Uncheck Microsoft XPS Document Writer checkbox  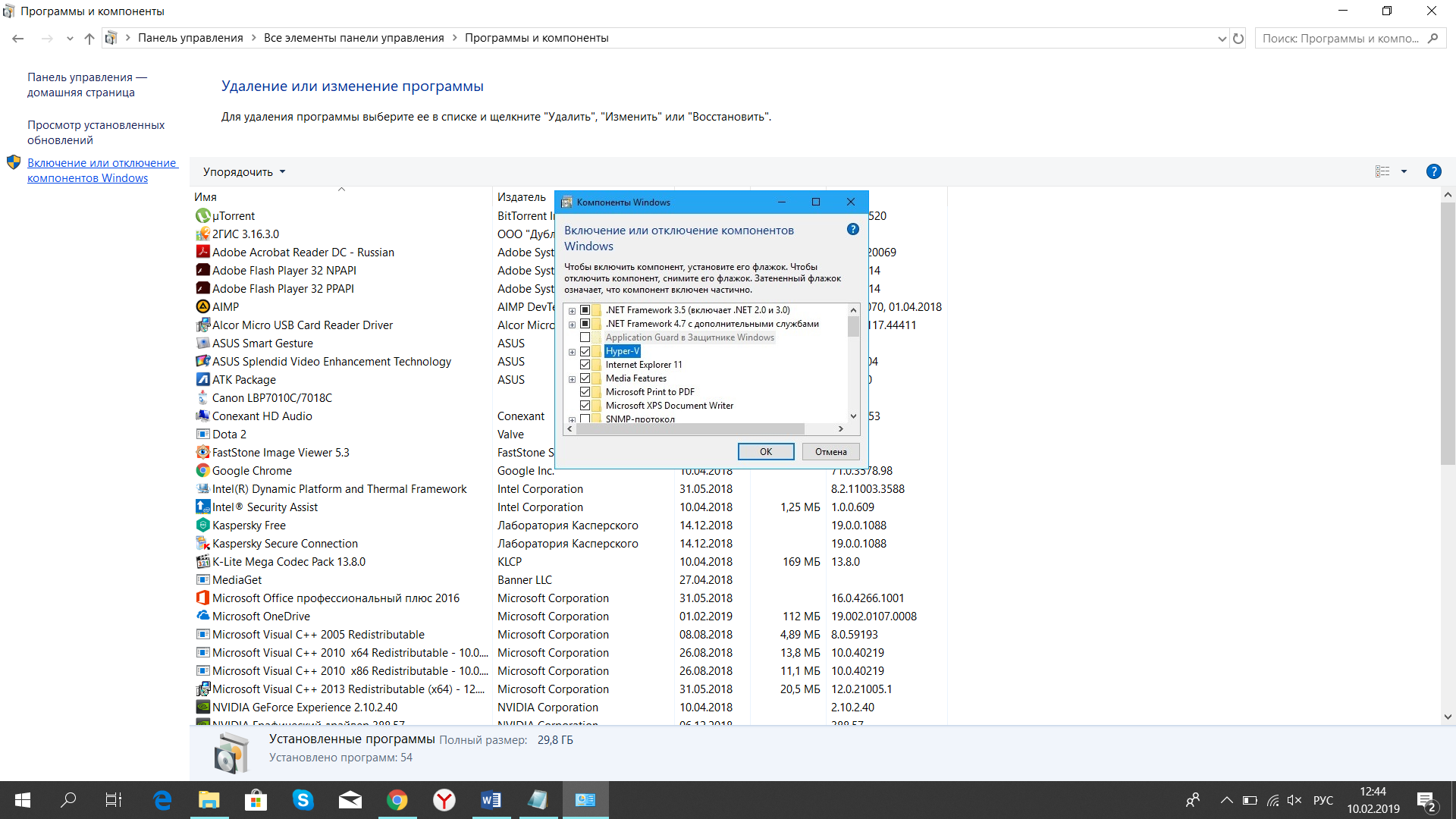(x=585, y=406)
